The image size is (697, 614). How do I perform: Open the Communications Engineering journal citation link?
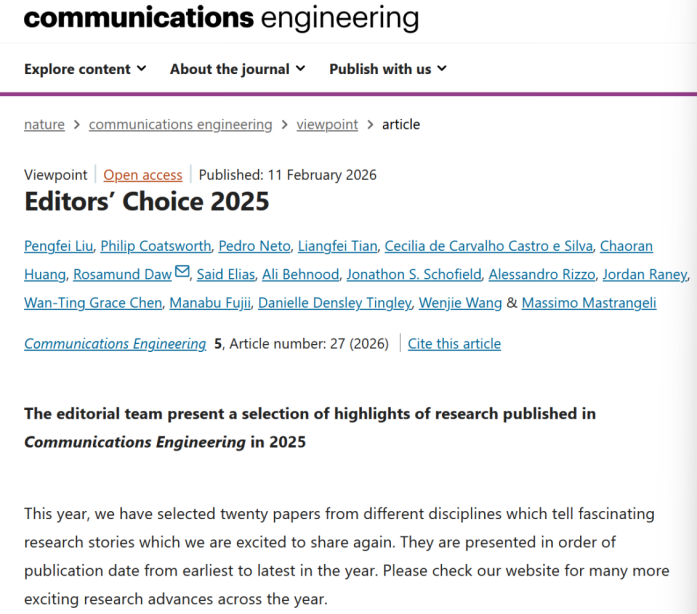(x=115, y=344)
